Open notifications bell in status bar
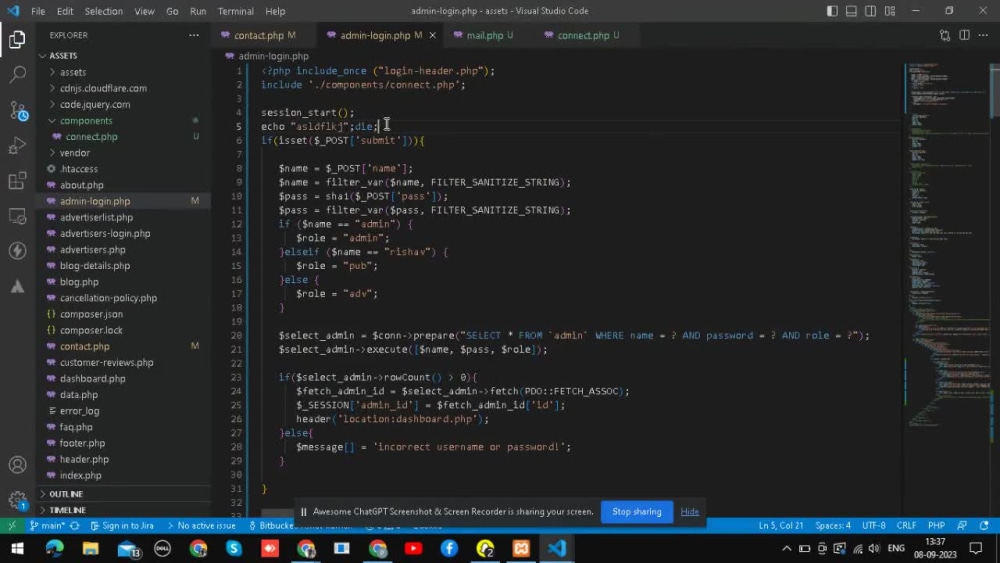Screen dimensions: 1000x563 coord(984,526)
